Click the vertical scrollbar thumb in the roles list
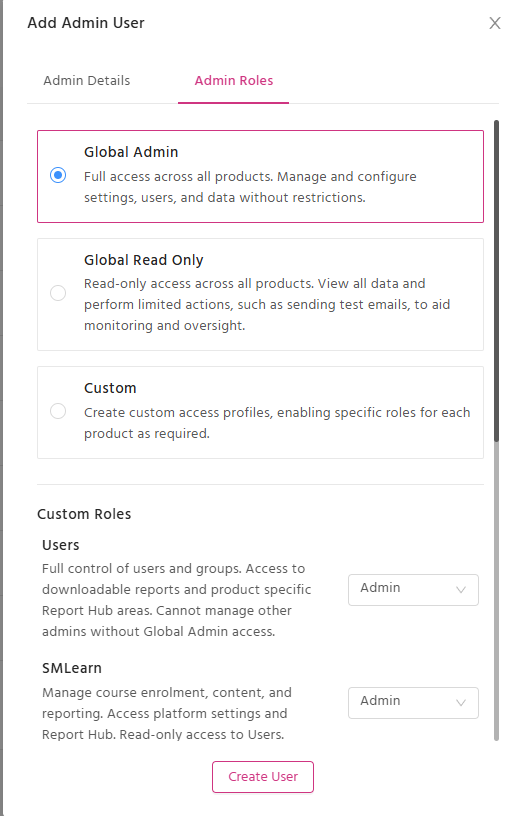 pos(497,281)
